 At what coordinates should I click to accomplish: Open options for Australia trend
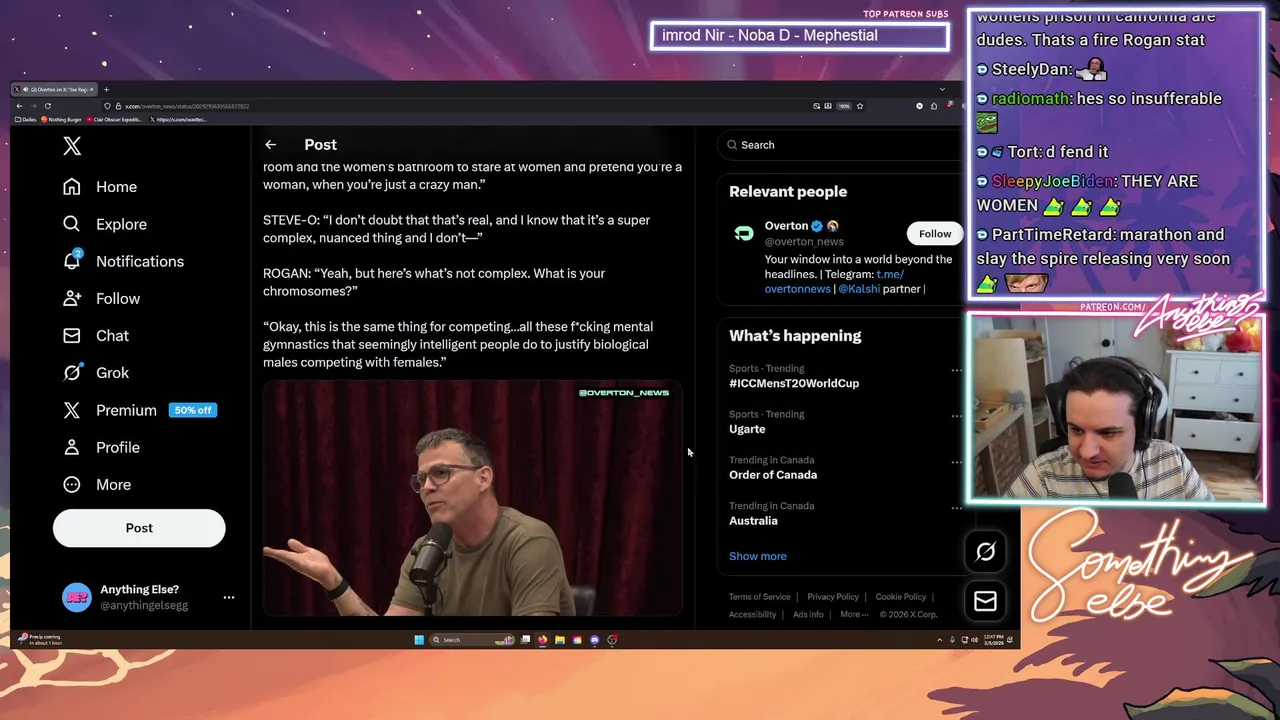(956, 509)
